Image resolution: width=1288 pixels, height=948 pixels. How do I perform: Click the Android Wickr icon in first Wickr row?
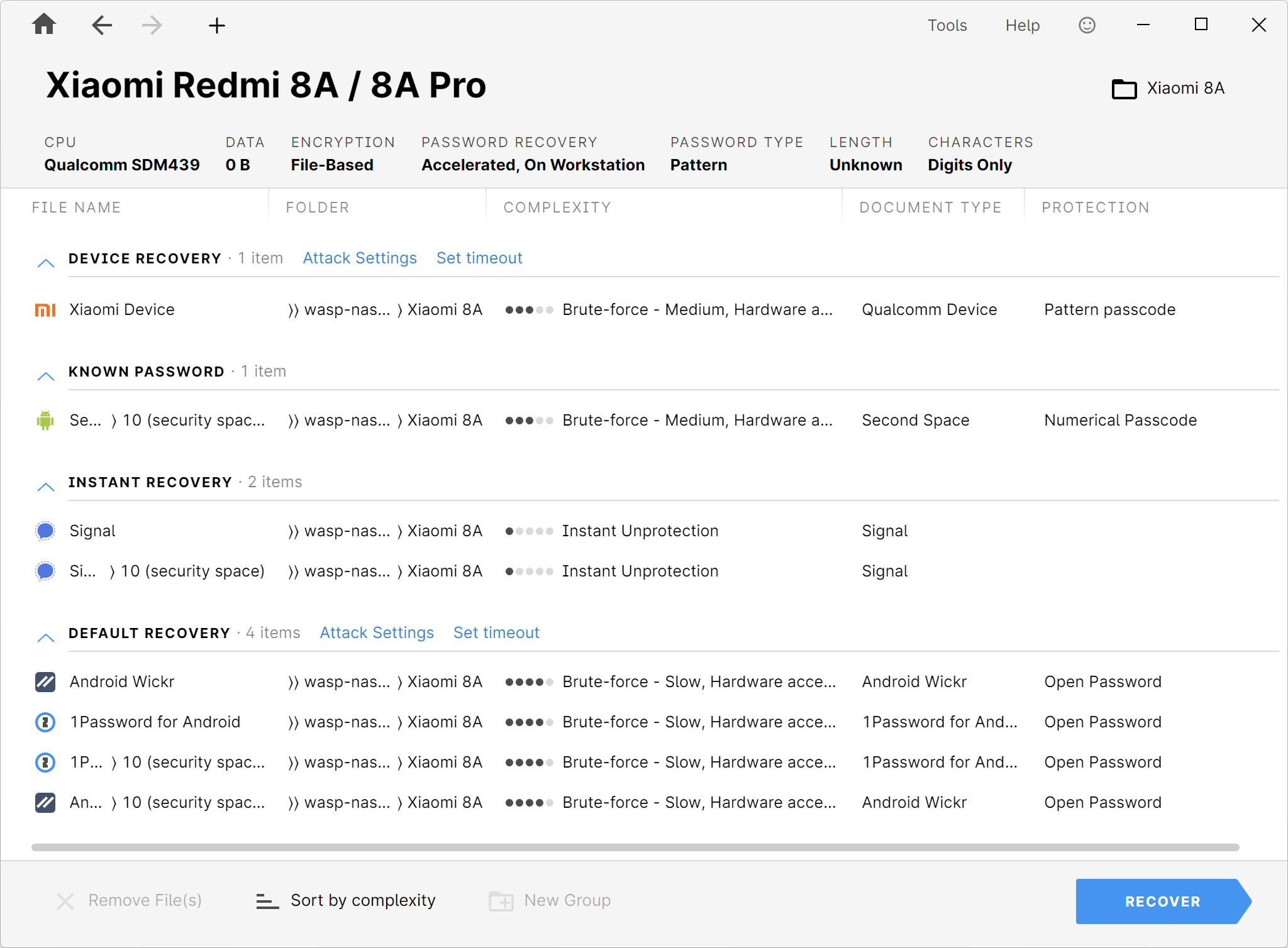click(45, 682)
